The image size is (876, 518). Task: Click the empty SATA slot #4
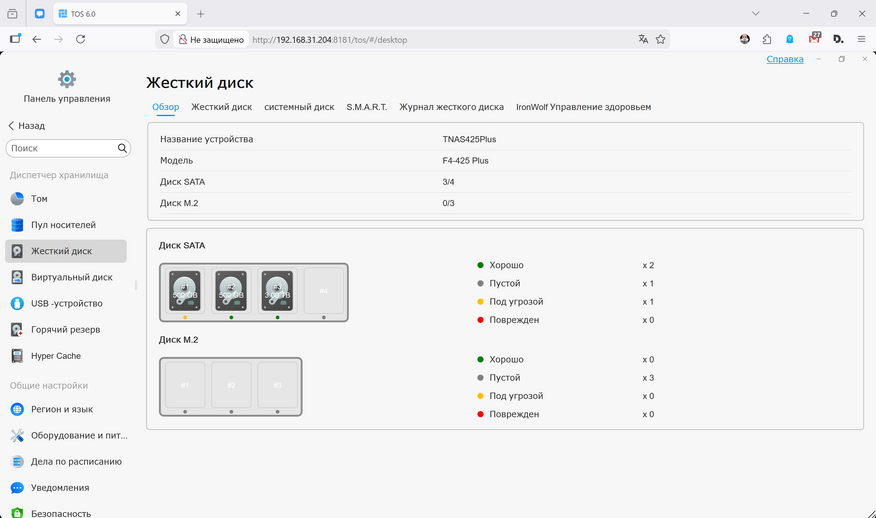coord(324,291)
